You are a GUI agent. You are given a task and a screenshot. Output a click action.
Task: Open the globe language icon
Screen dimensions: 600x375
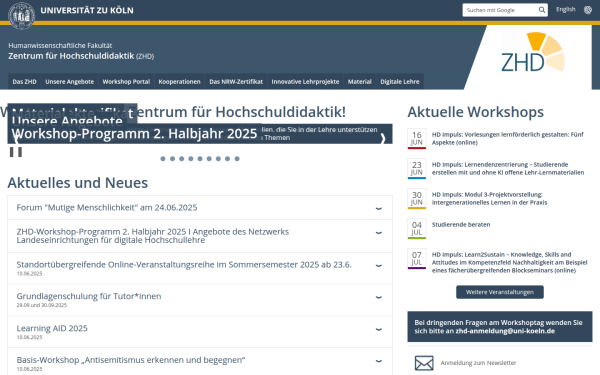pyautogui.click(x=588, y=10)
